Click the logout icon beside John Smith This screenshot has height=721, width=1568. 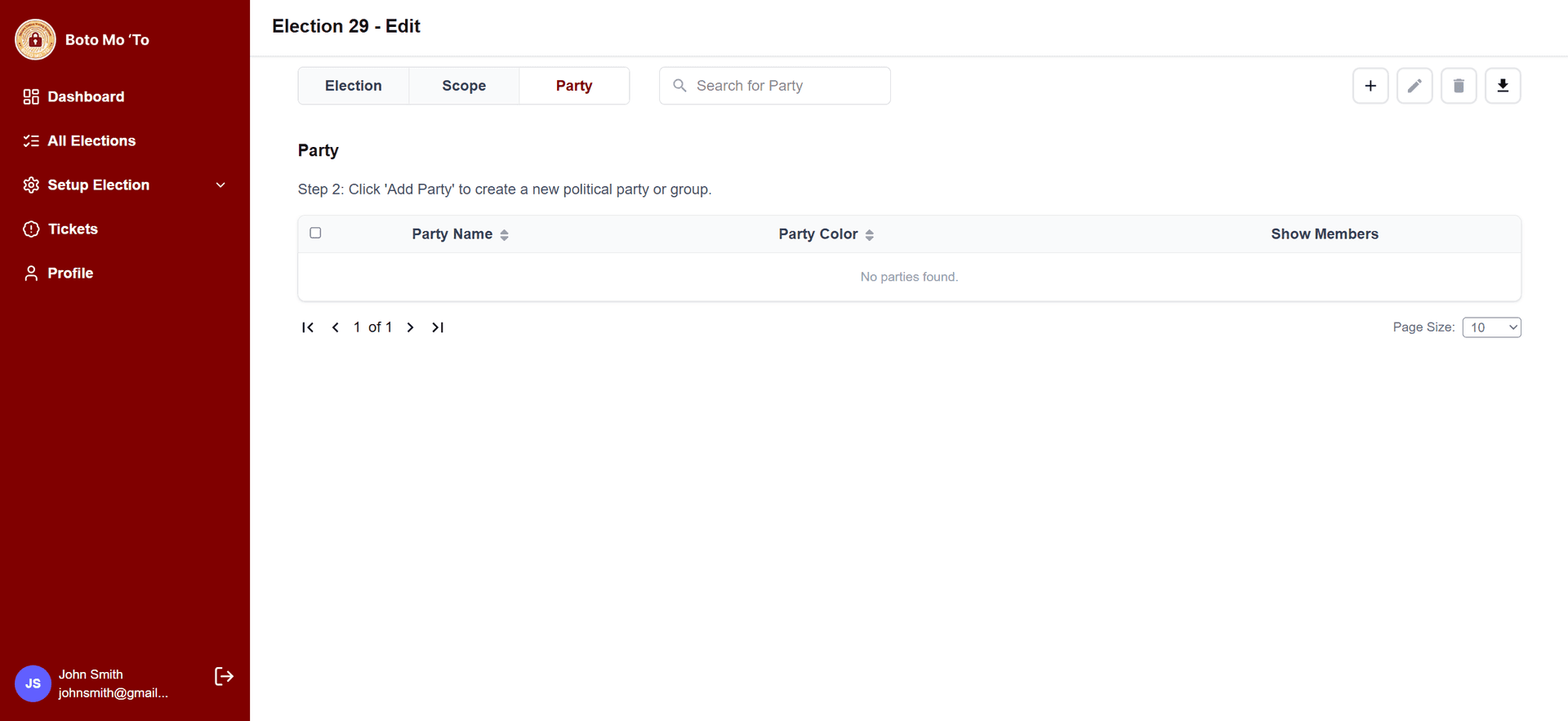coord(224,676)
